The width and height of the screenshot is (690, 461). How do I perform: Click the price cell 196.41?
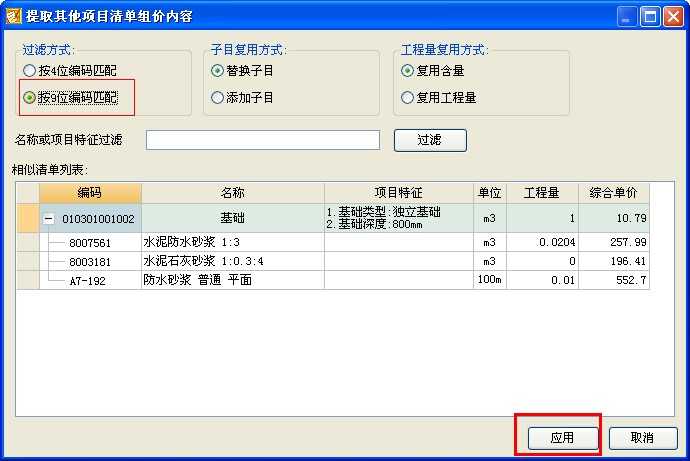(x=614, y=261)
